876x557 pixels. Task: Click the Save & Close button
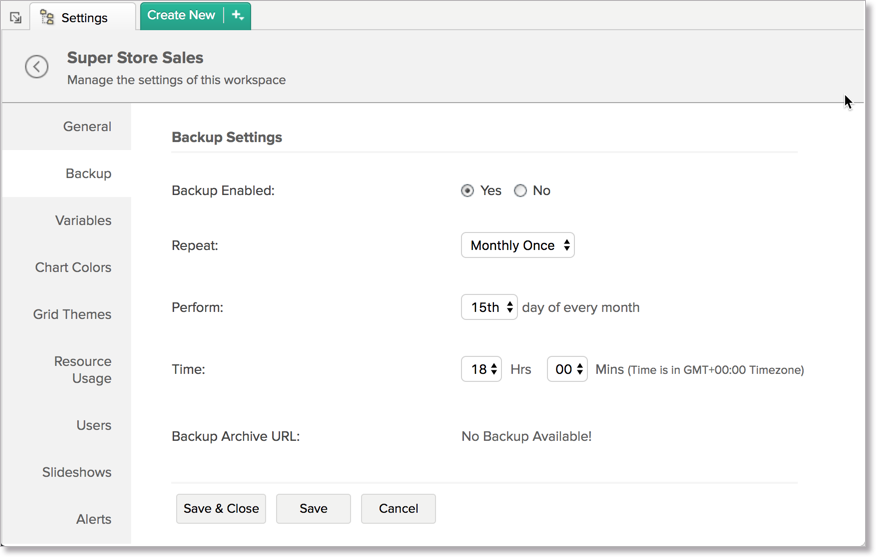[221, 508]
